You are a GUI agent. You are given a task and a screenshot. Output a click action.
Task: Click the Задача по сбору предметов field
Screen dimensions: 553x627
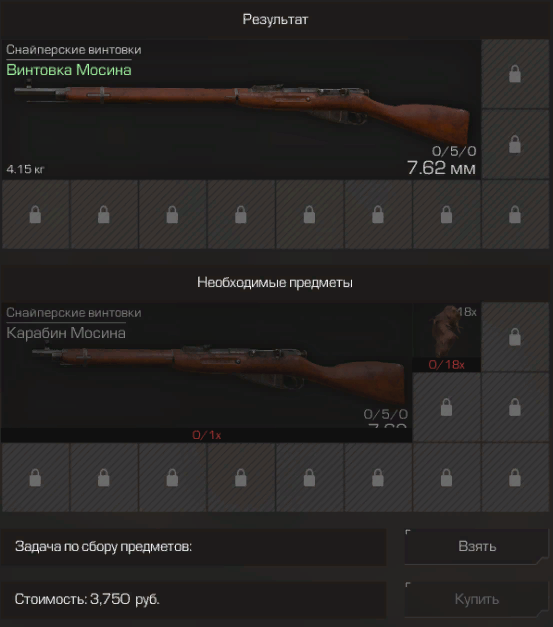tap(194, 546)
